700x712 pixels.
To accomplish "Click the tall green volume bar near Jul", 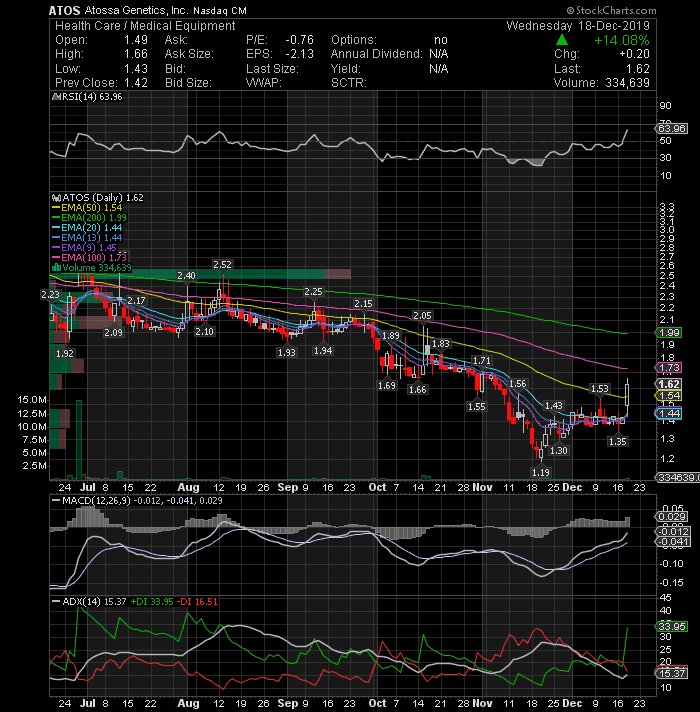I will pyautogui.click(x=79, y=440).
